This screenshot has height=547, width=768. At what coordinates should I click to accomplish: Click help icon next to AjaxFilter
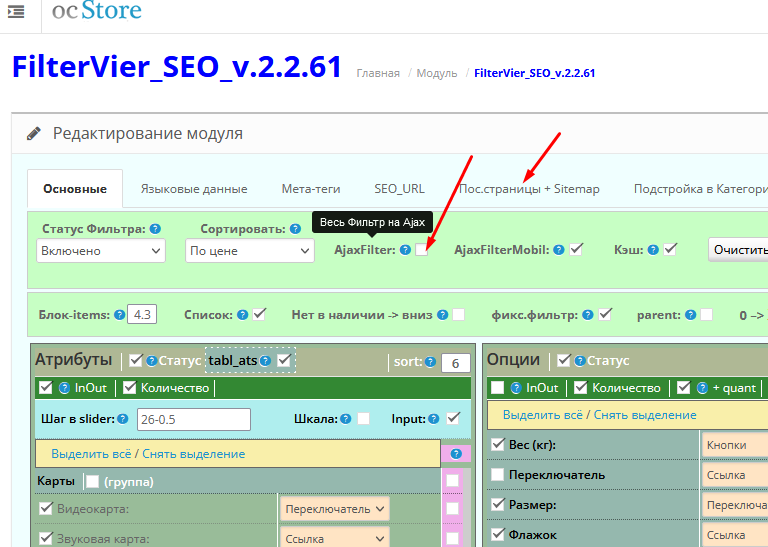coord(405,250)
